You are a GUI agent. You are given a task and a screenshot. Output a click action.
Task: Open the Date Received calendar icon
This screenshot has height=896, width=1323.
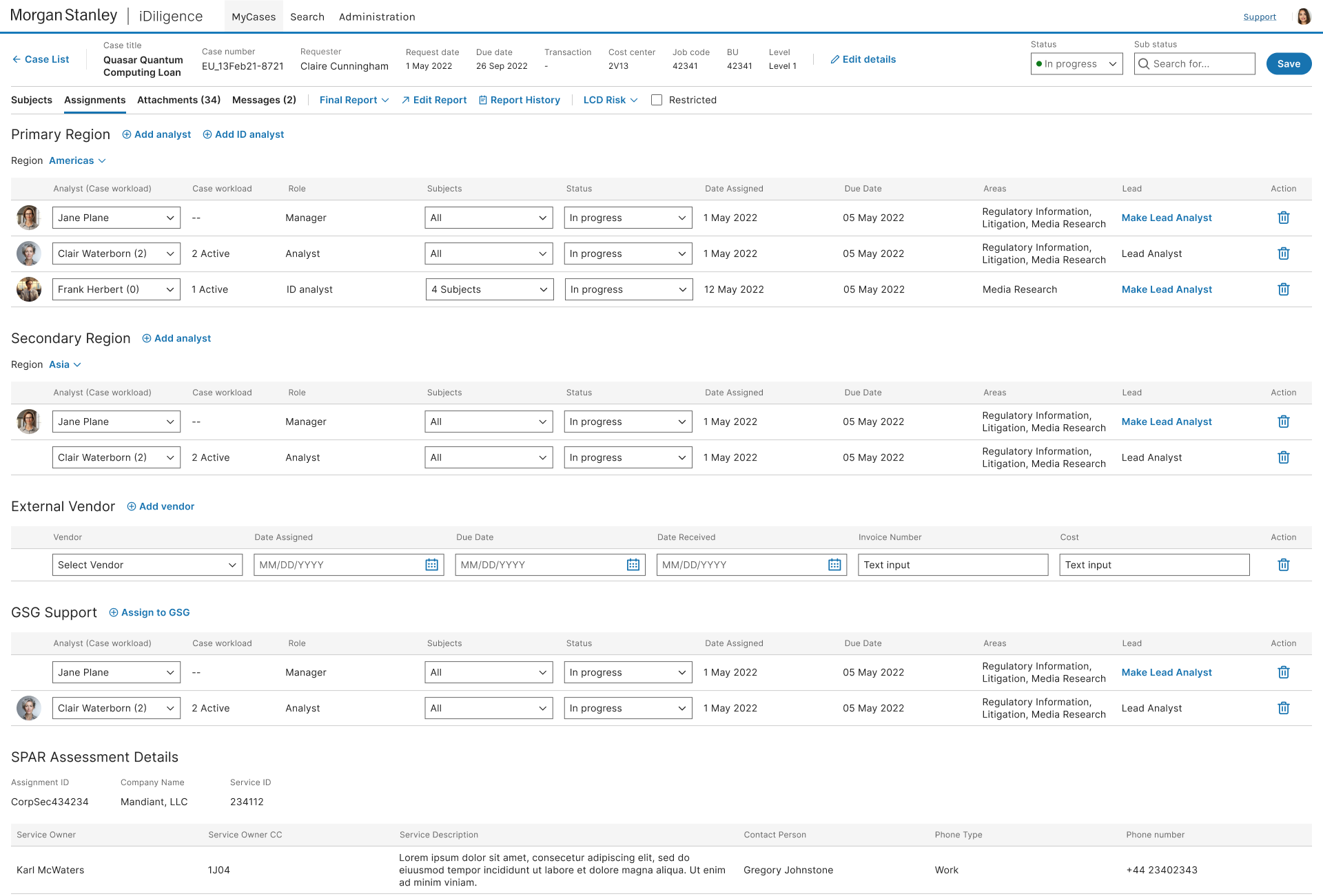[x=834, y=565]
